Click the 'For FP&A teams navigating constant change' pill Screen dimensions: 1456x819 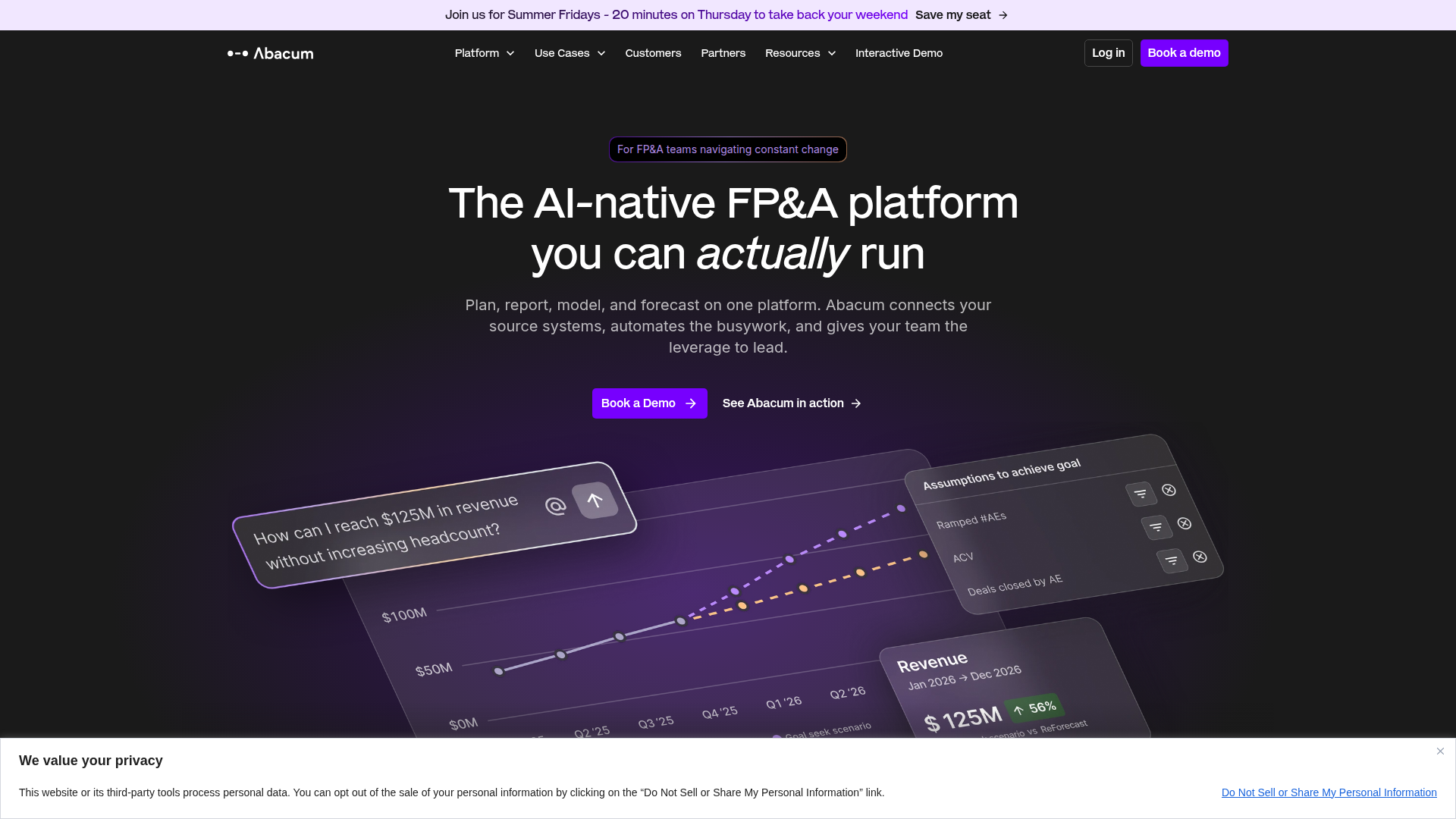(x=728, y=149)
